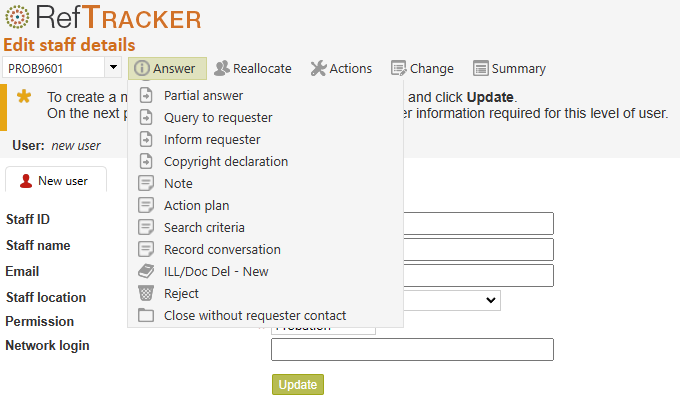The height and width of the screenshot is (401, 680).
Task: Click the ILL/Doc Del book icon
Action: 146,271
